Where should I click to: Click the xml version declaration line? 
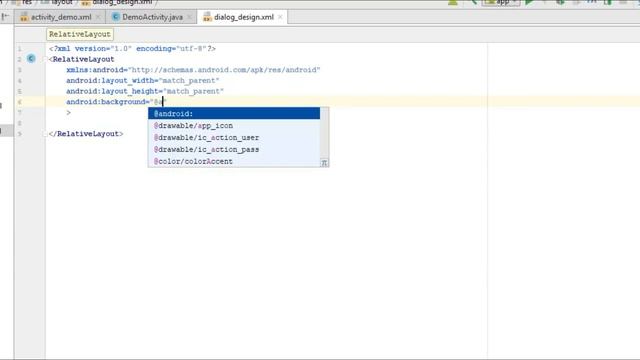(132, 49)
